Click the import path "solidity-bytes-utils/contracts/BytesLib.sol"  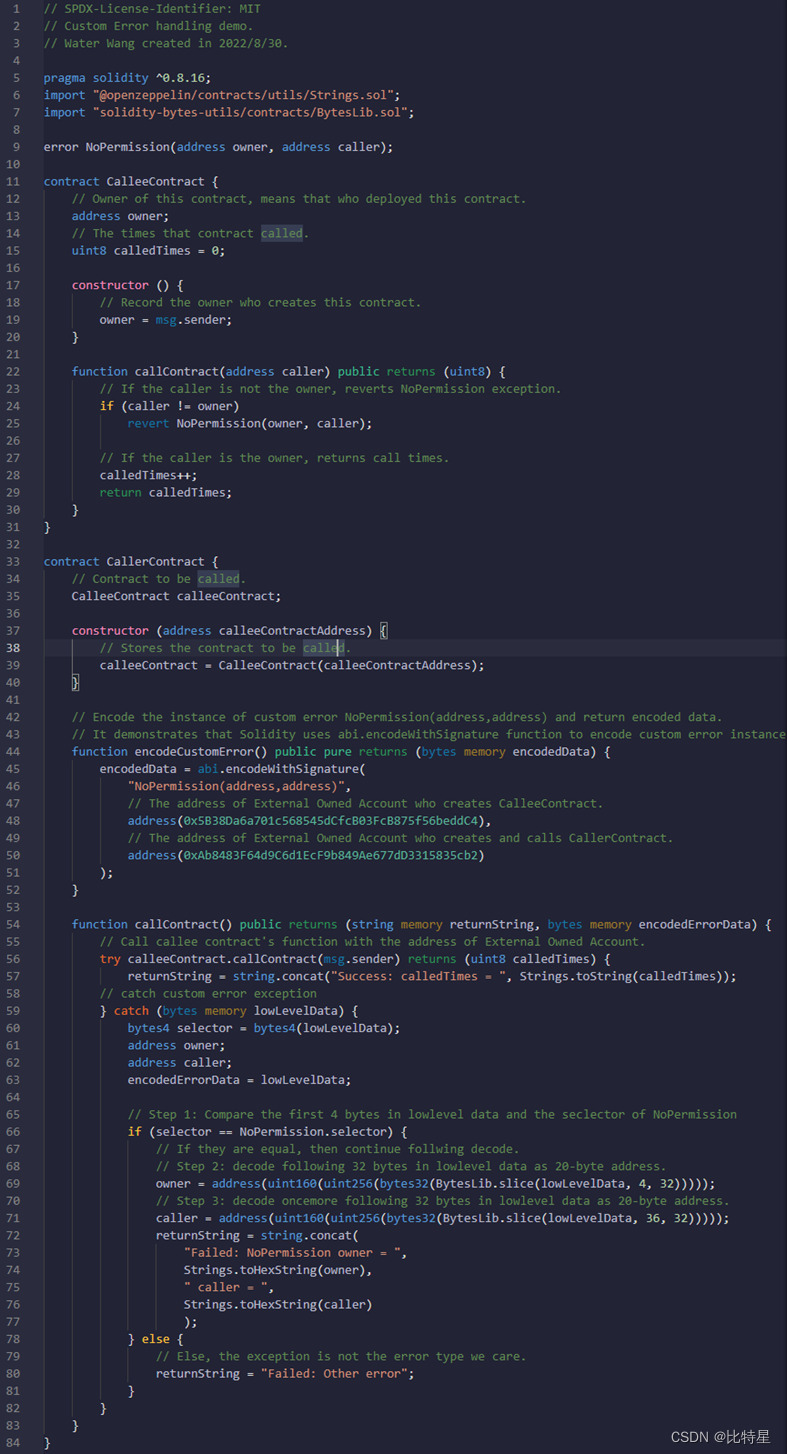click(x=252, y=112)
